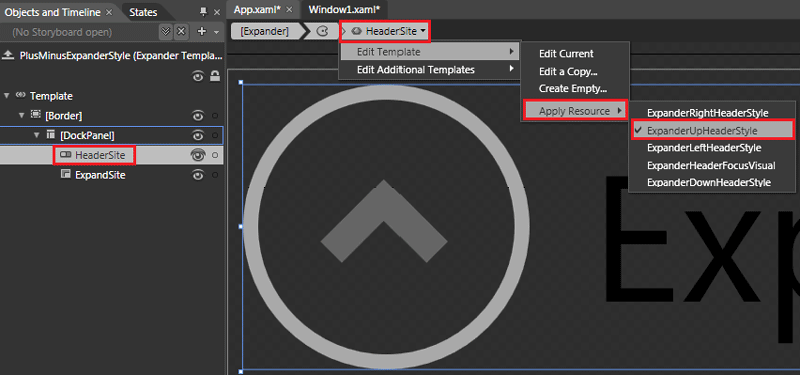This screenshot has width=800, height=375.
Task: Select the HeaderSite row in the tree
Action: [x=112, y=155]
